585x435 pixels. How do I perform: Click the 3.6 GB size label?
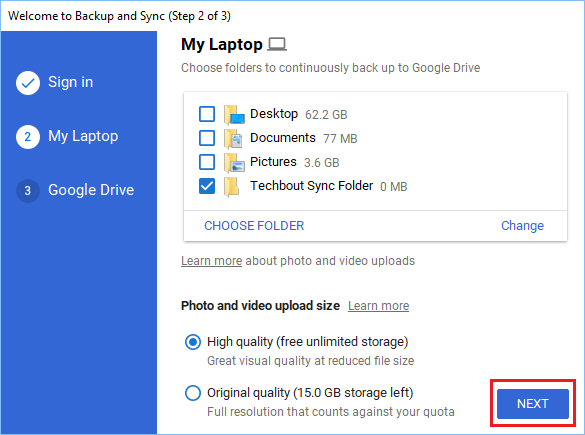point(322,163)
